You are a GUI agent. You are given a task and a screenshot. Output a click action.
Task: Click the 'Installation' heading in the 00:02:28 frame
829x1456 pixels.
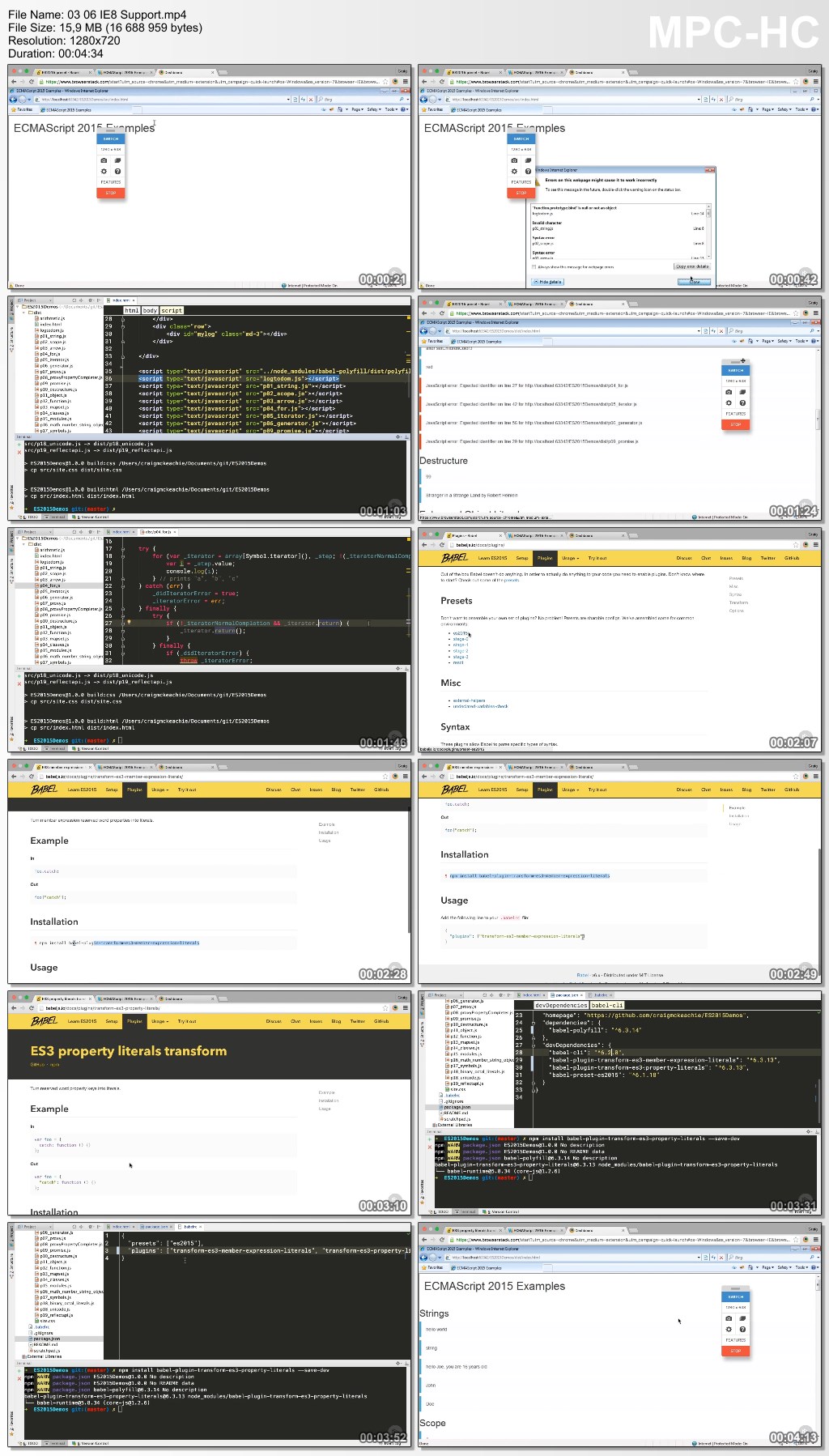click(54, 922)
